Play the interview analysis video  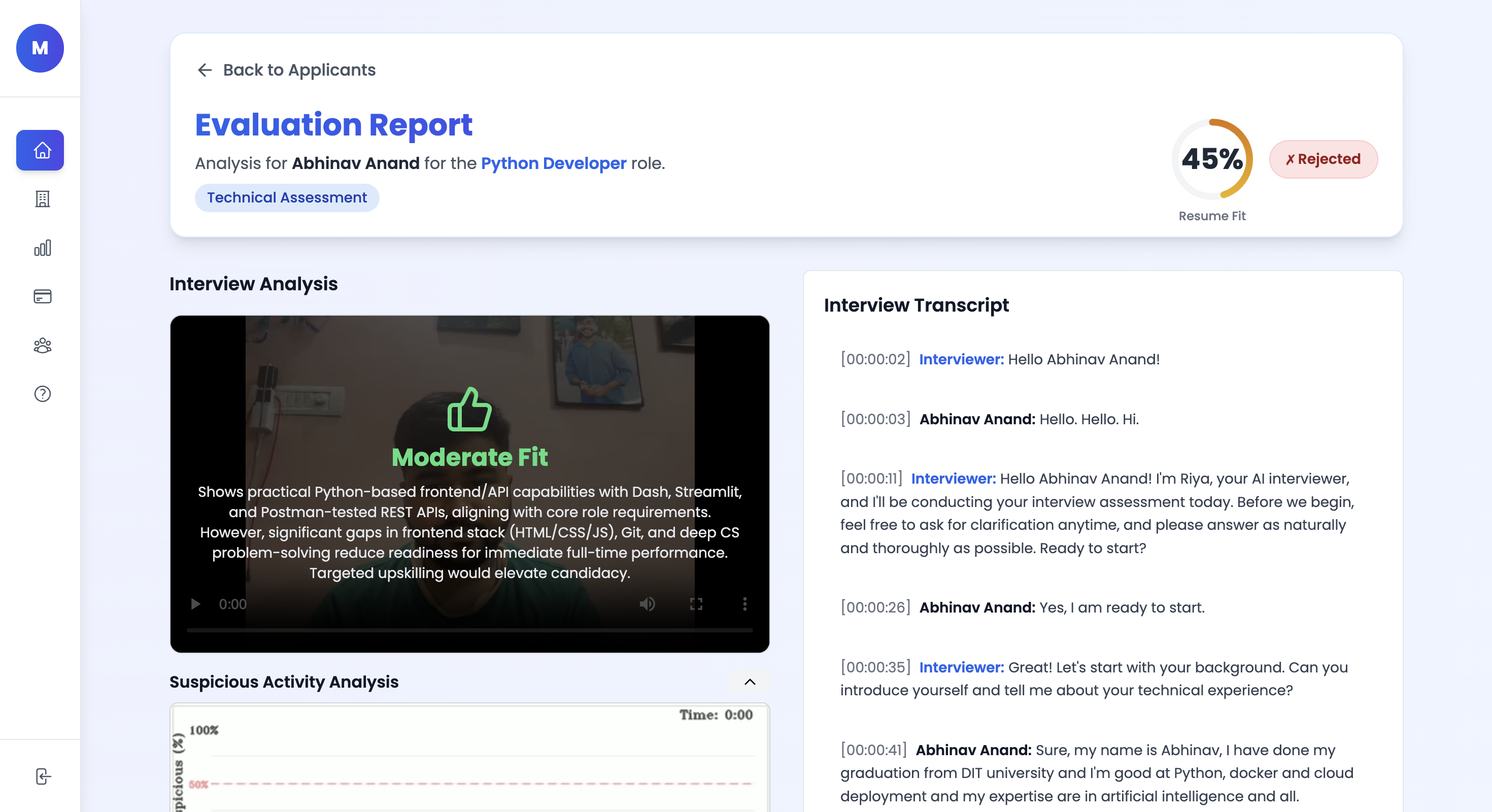tap(195, 604)
